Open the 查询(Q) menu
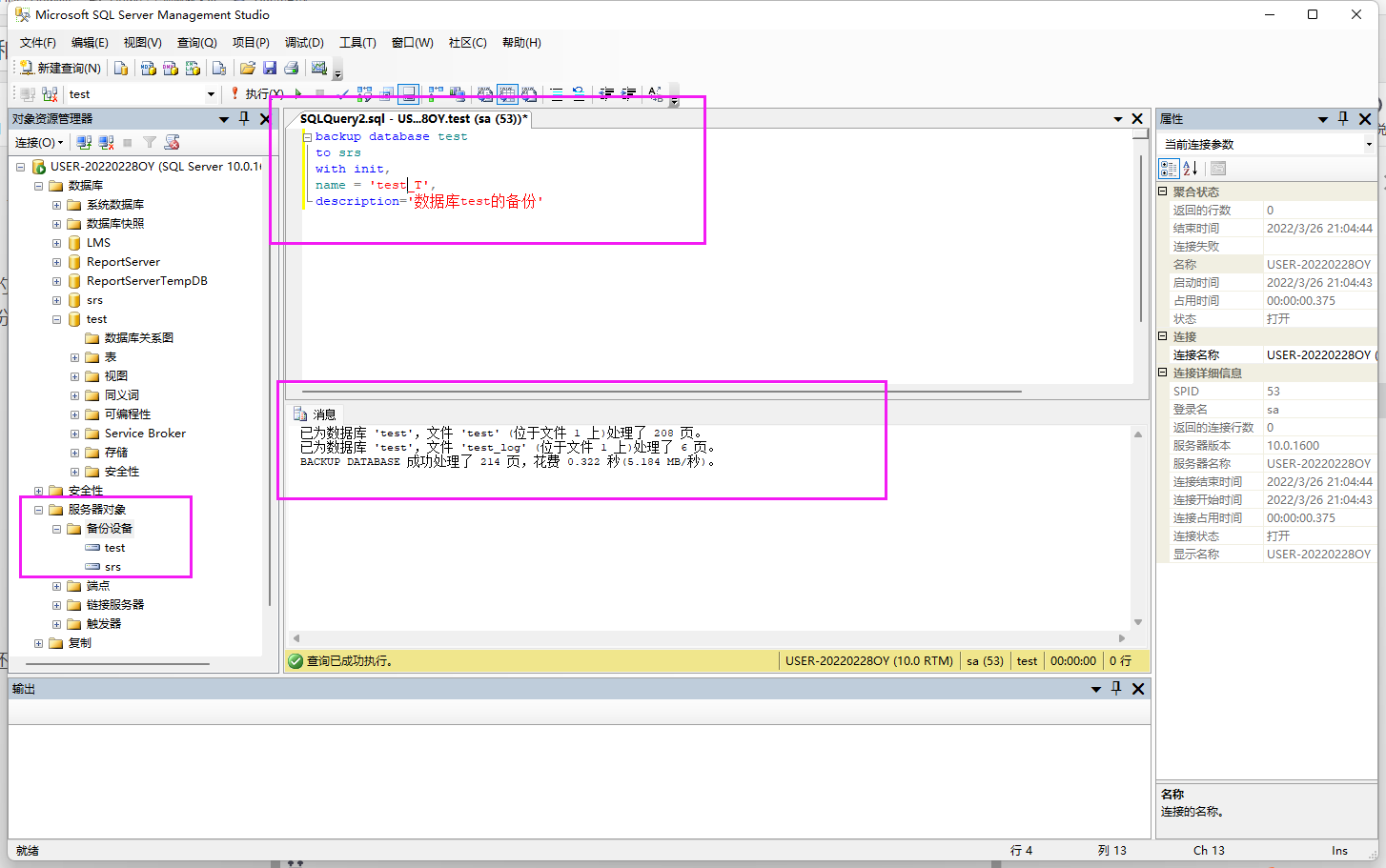Viewport: 1386px width, 868px height. tap(196, 43)
